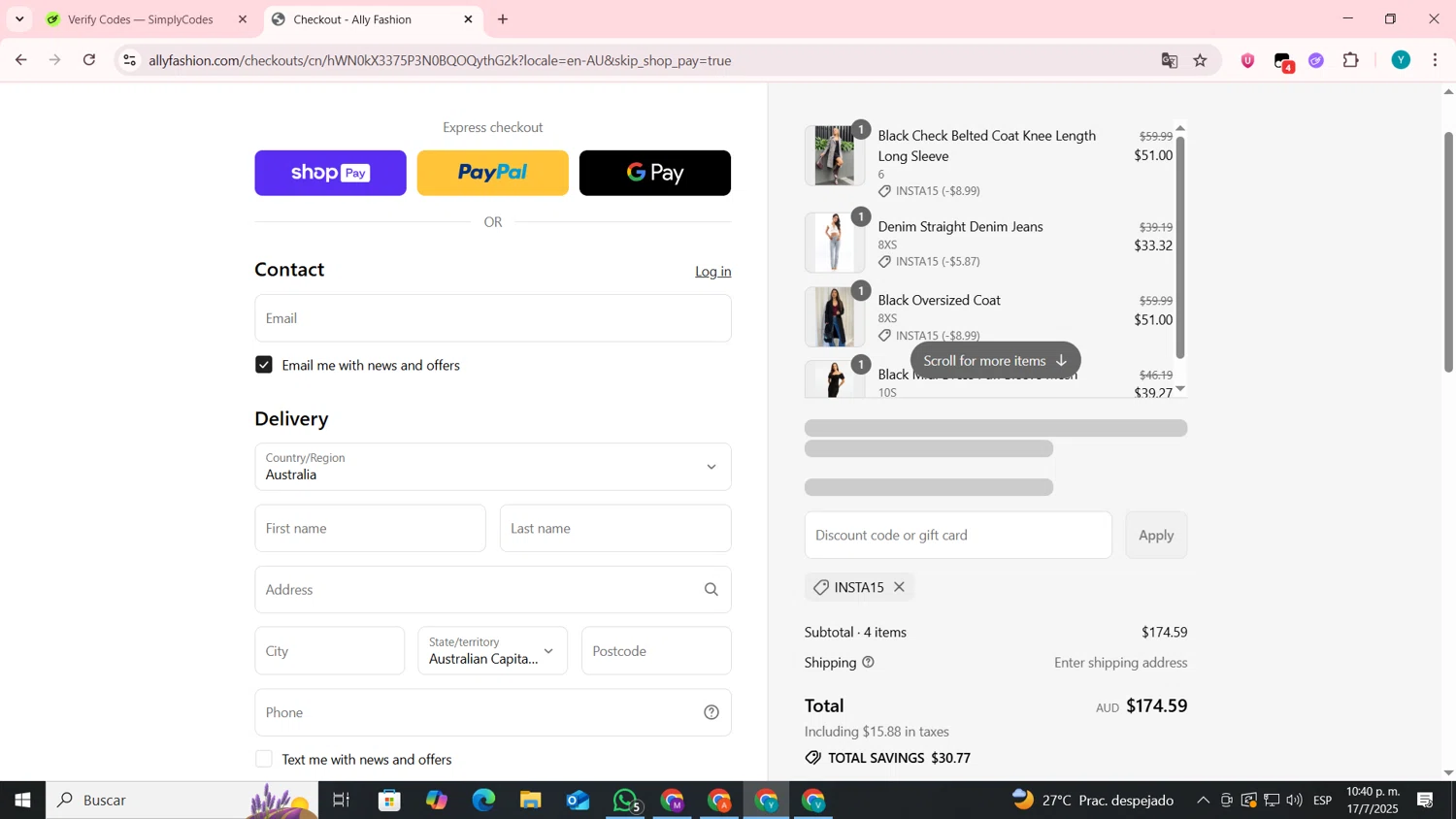
Task: Choose PayPal express checkout
Action: coord(492,173)
